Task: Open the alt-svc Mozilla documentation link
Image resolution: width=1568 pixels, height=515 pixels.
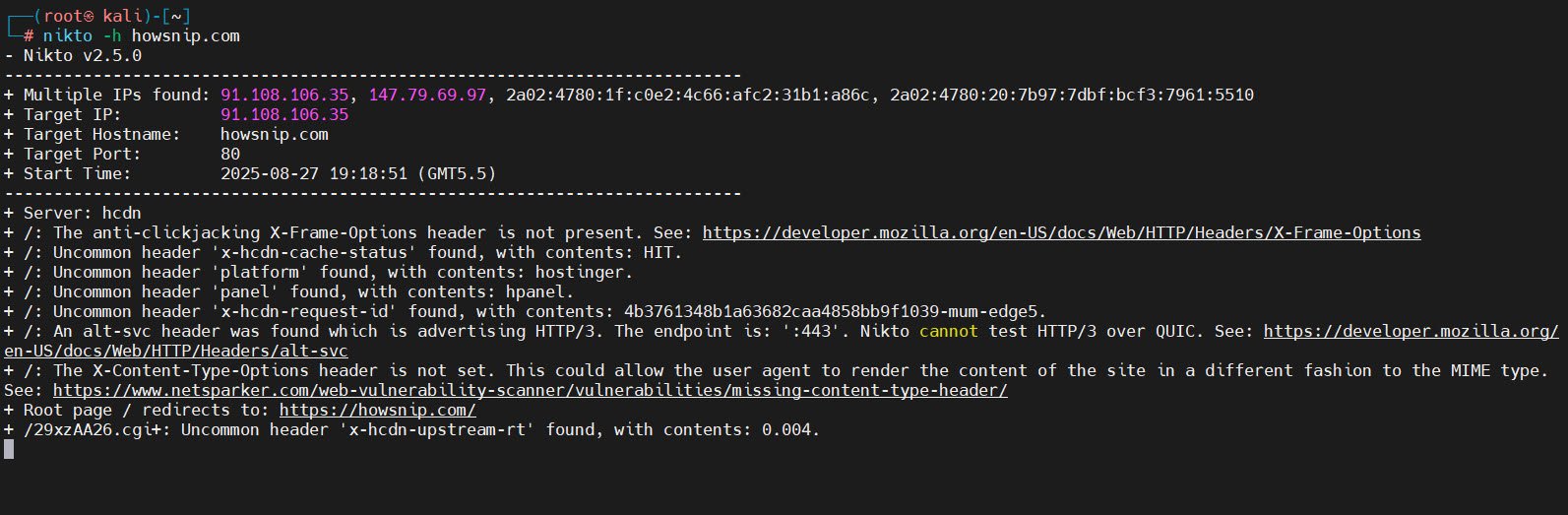Action: point(783,342)
